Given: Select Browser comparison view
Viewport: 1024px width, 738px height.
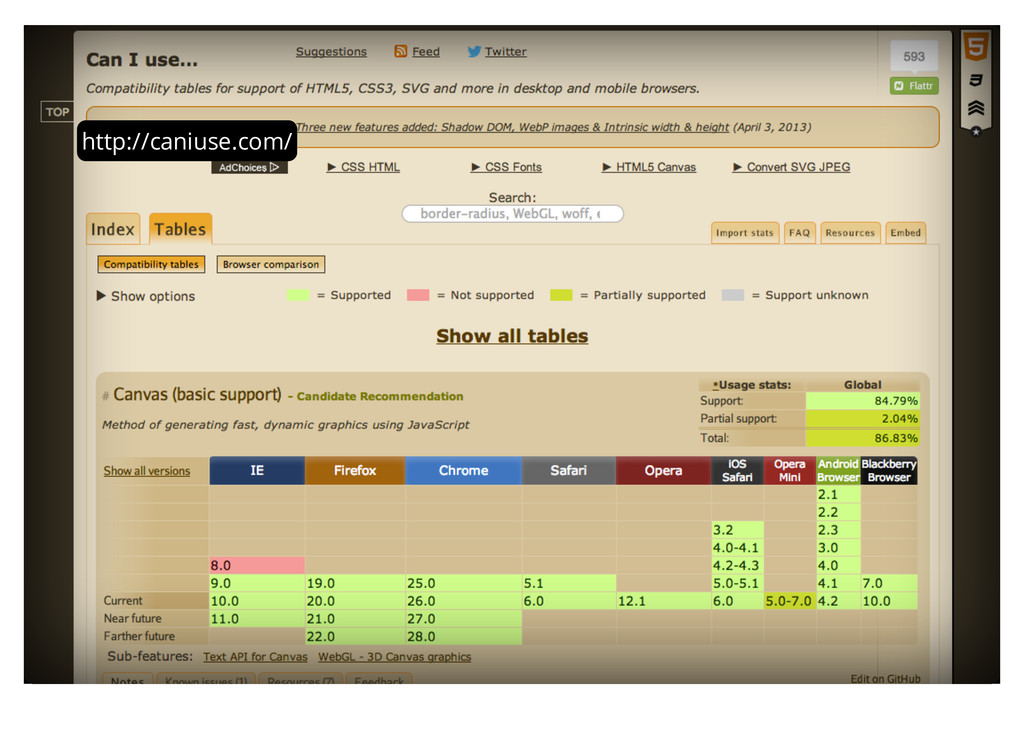Looking at the screenshot, I should [271, 265].
